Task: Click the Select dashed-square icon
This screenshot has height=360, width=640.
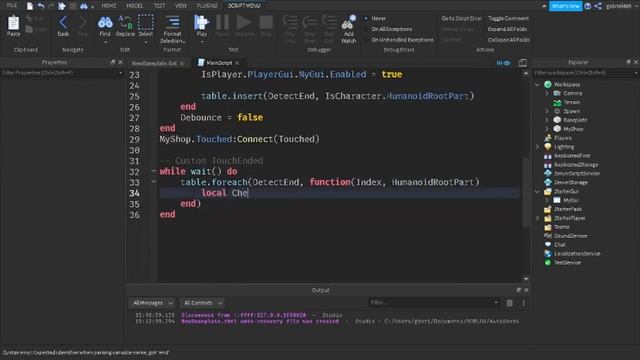Action: pos(145,23)
